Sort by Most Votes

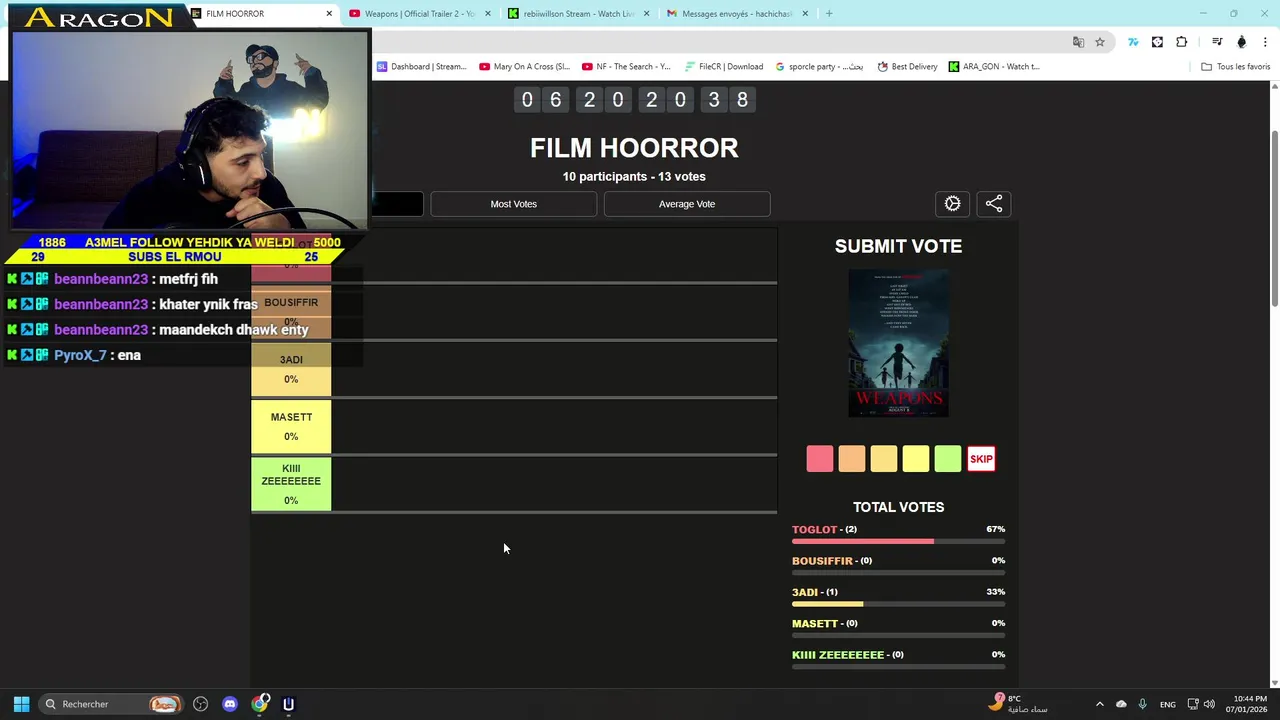514,204
